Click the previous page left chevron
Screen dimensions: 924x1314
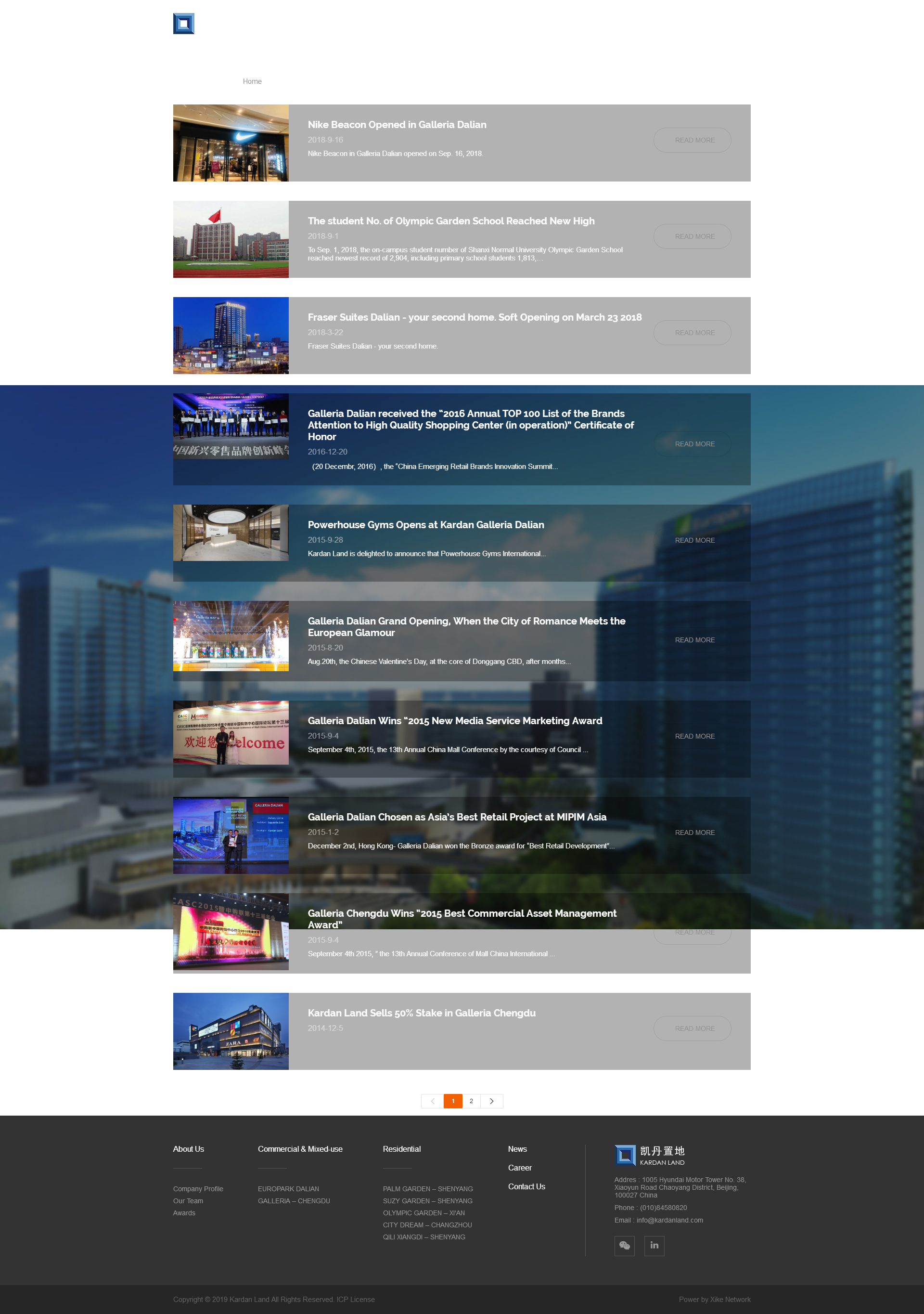[433, 1101]
